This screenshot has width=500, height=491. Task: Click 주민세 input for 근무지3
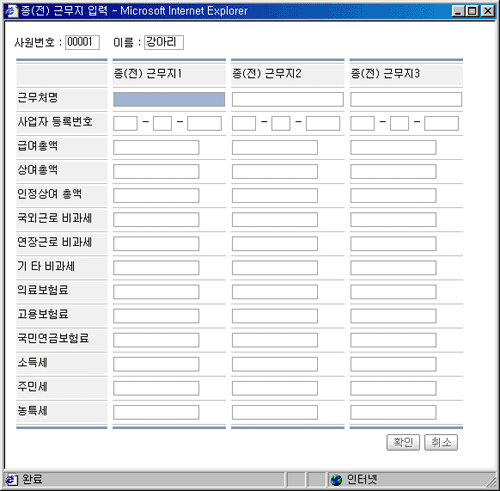[393, 388]
